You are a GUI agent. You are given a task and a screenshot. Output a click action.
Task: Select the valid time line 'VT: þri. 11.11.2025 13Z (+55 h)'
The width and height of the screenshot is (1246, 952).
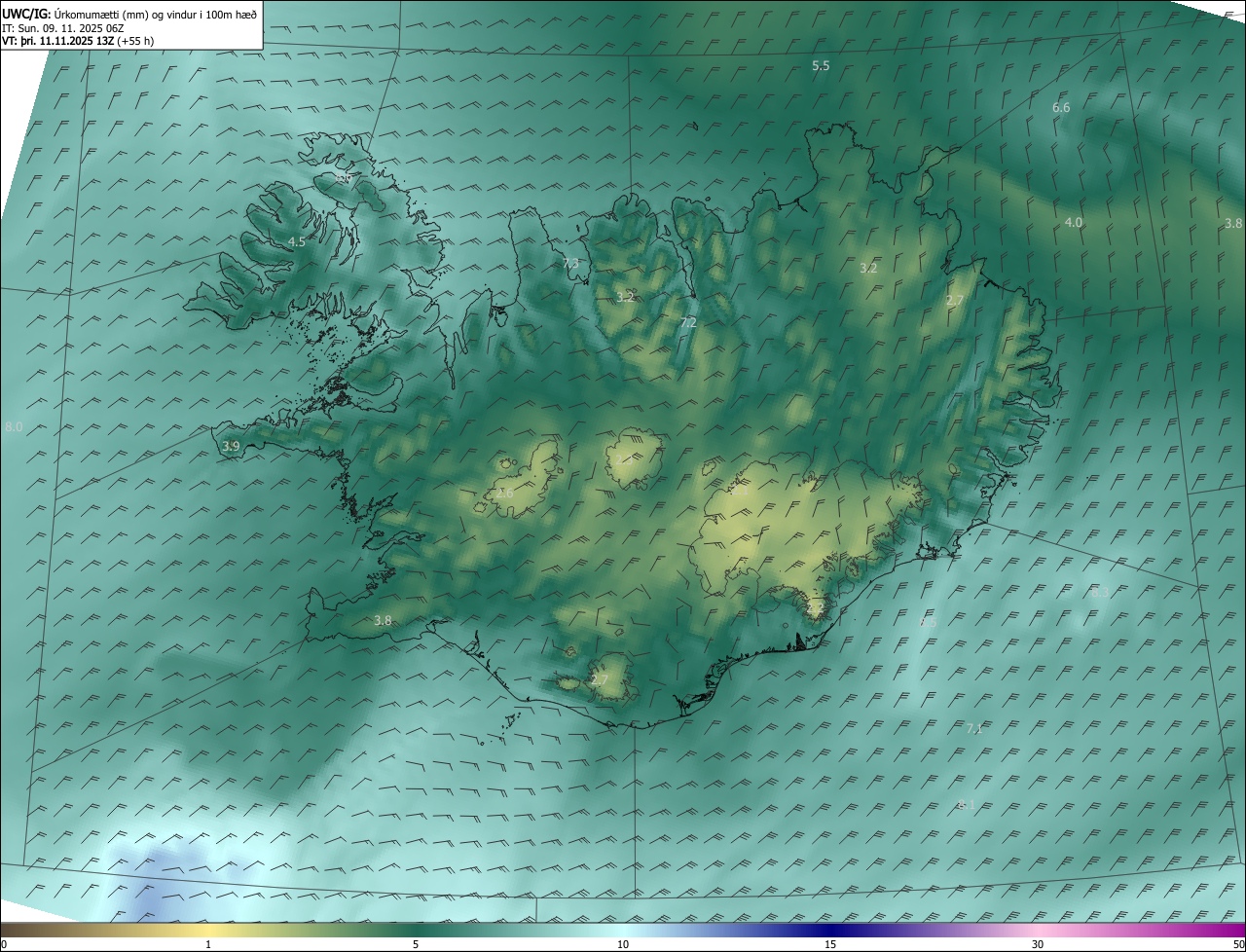78,41
